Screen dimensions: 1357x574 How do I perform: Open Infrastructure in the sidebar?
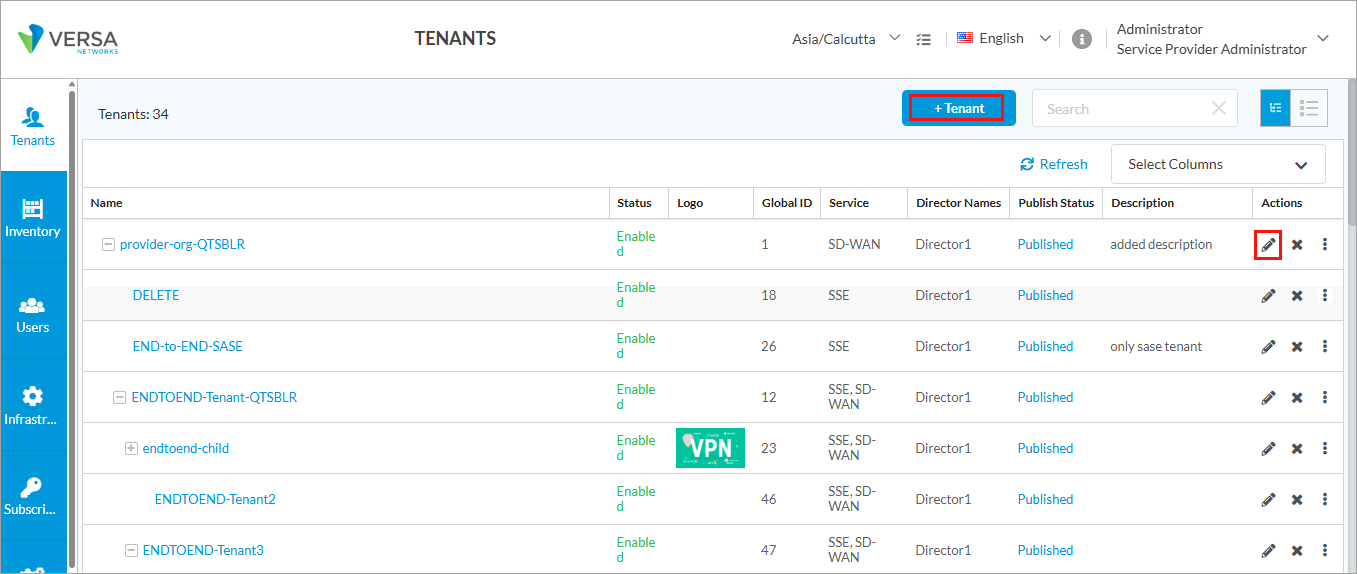point(33,405)
